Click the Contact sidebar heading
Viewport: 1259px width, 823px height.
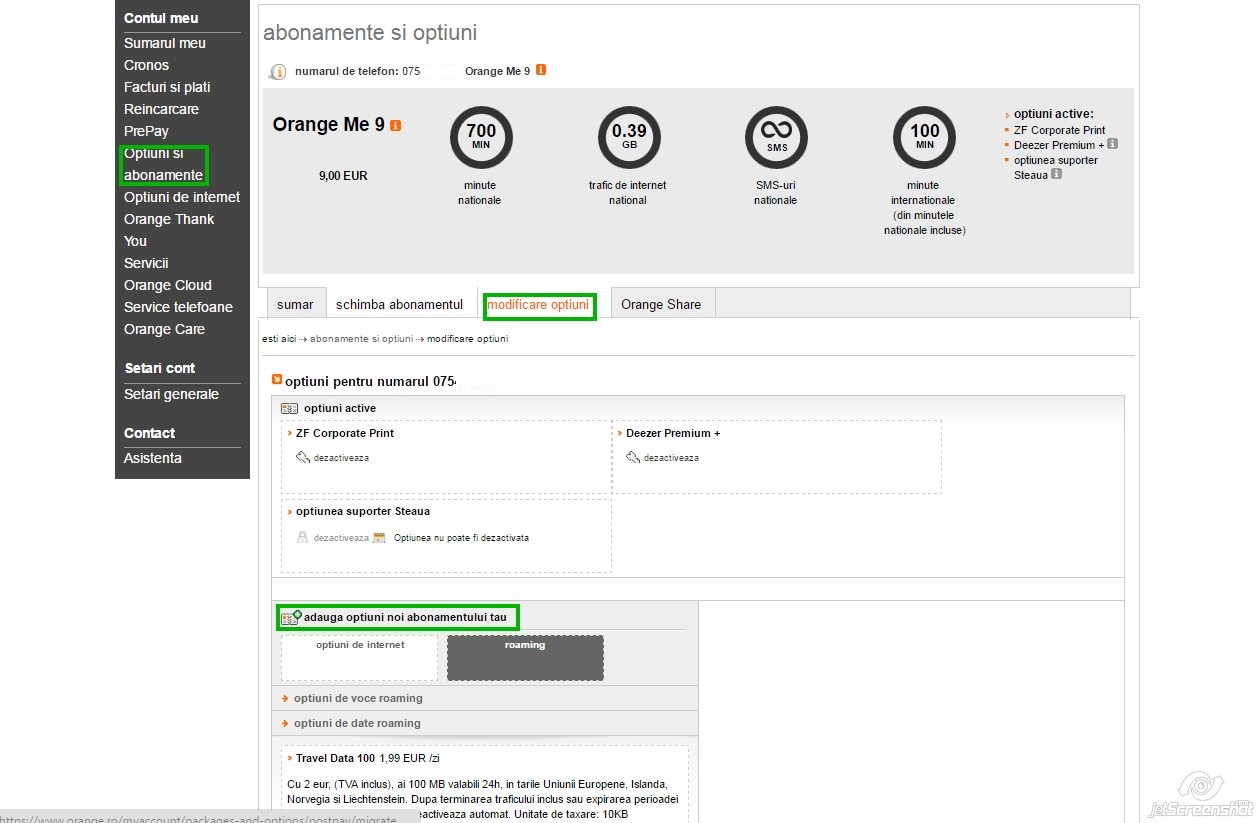coord(150,433)
